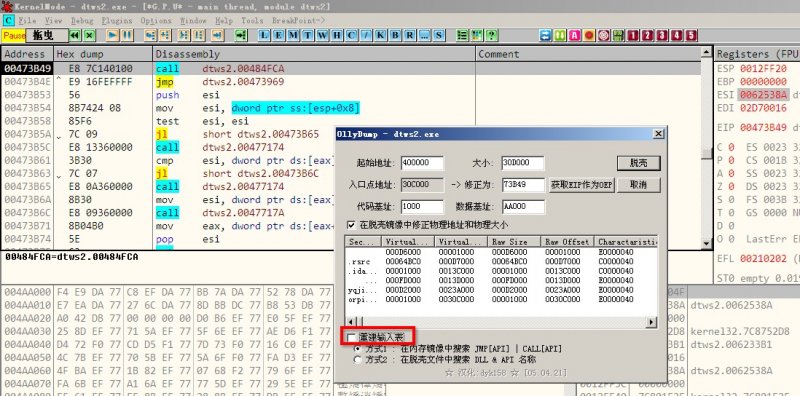Open the Plugins menu

[x=117, y=20]
